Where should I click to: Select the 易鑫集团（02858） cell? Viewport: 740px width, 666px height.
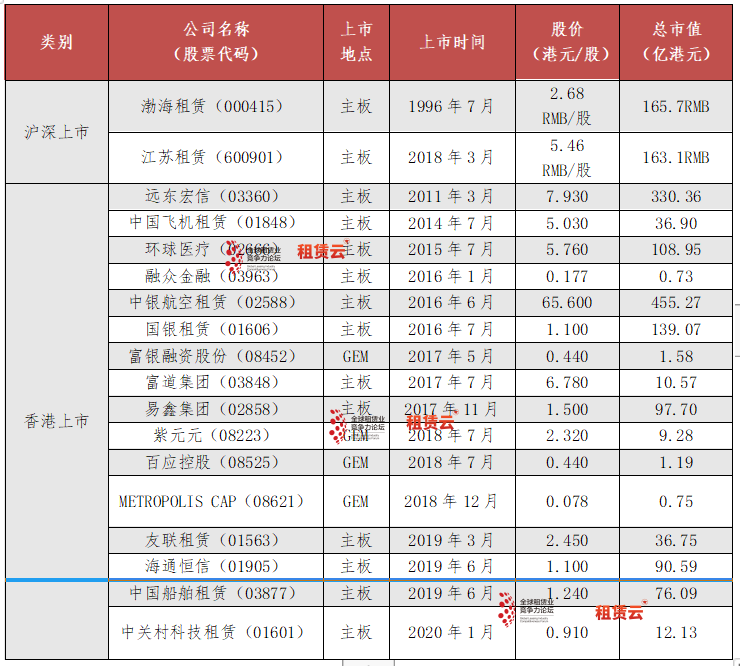(x=216, y=409)
